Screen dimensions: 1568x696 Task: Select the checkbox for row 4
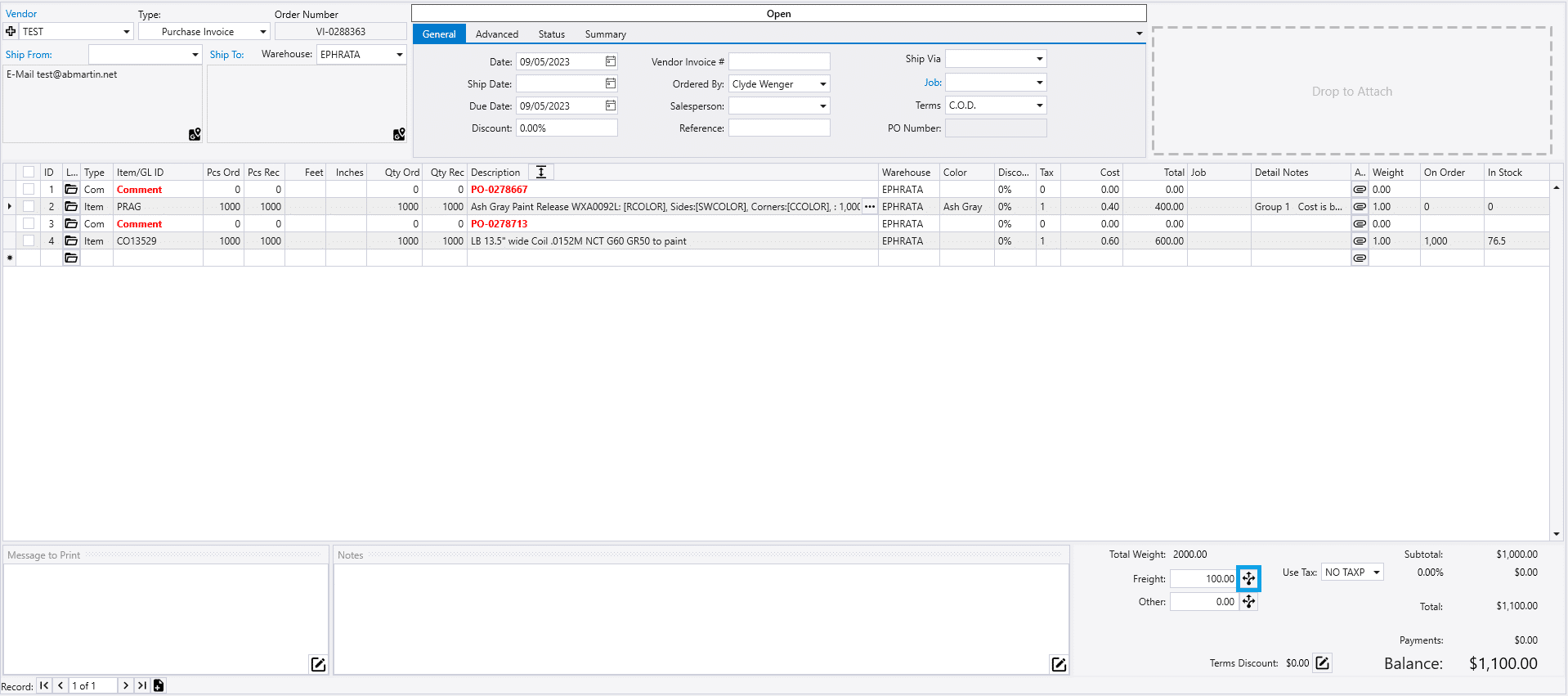click(29, 241)
